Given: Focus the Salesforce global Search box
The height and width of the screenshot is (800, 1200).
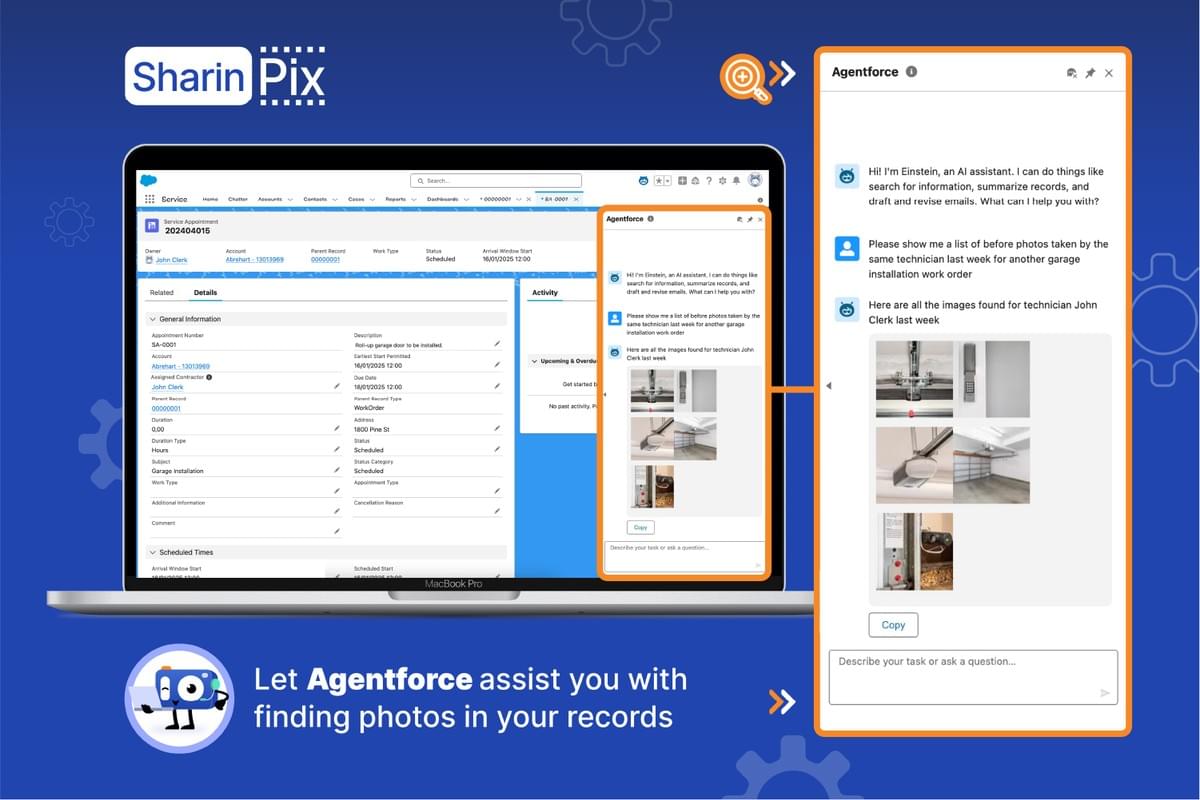Looking at the screenshot, I should (496, 181).
